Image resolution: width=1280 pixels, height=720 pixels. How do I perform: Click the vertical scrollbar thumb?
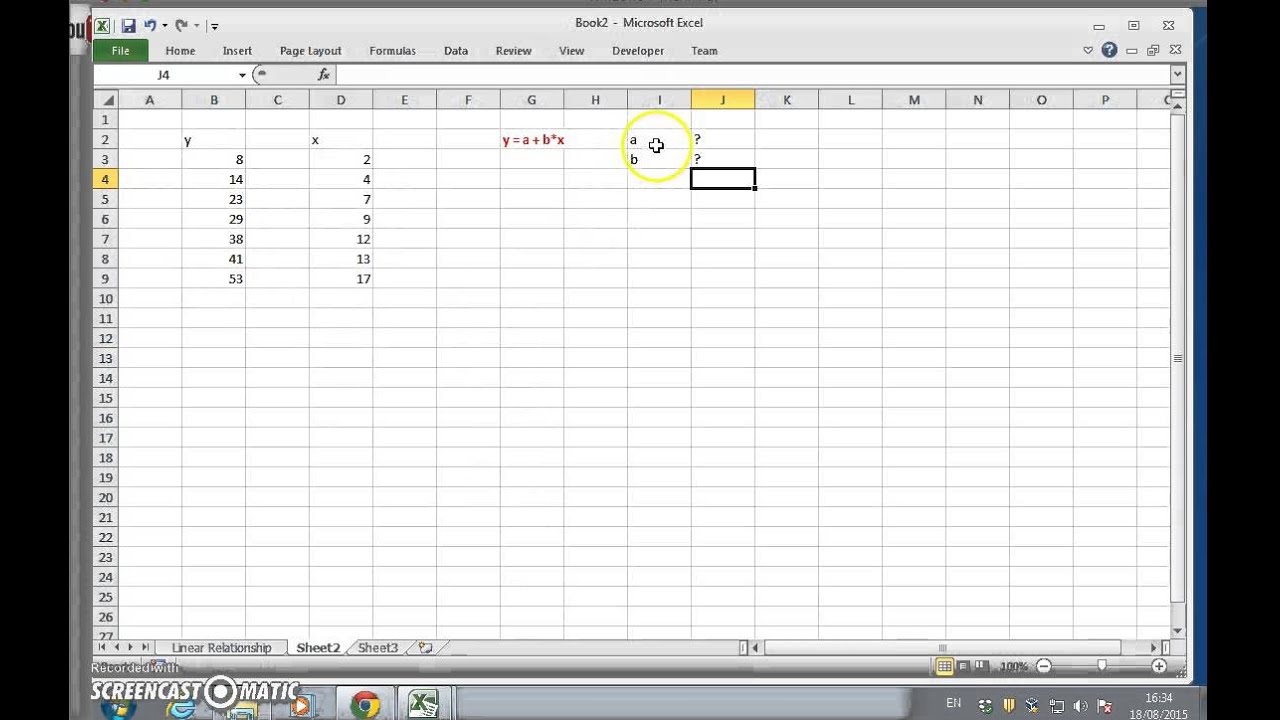tap(1177, 358)
